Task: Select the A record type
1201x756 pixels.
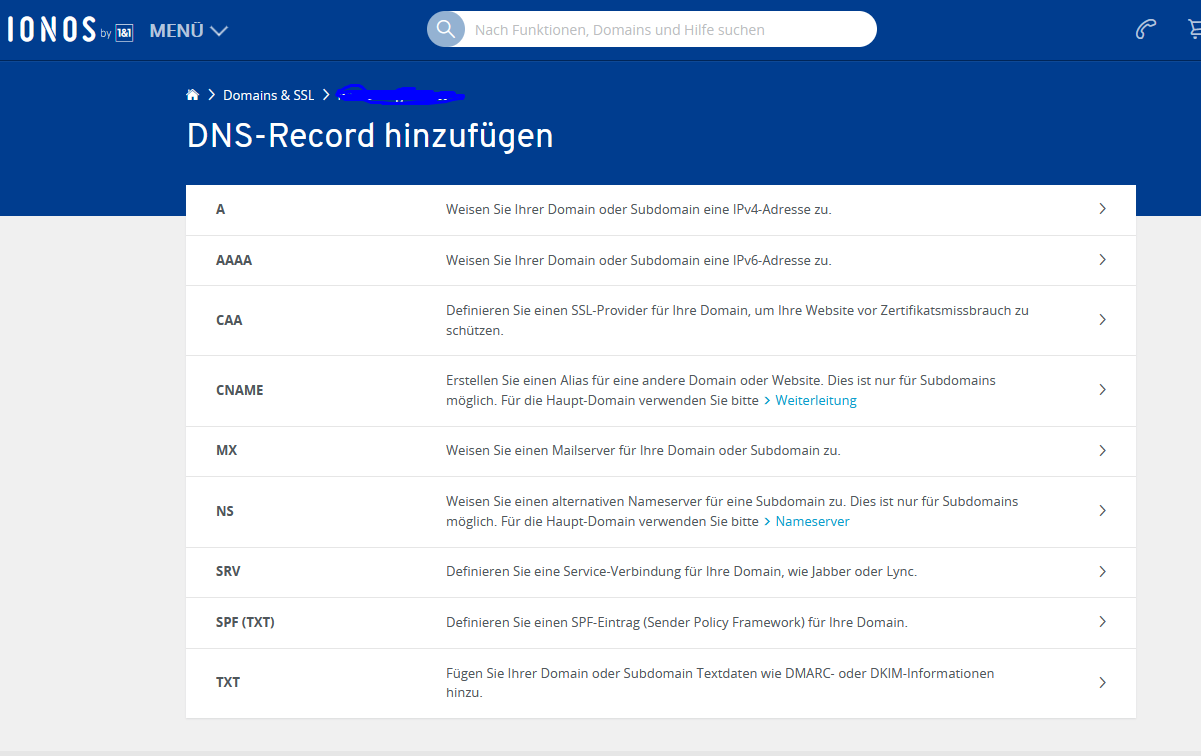Action: tap(221, 210)
